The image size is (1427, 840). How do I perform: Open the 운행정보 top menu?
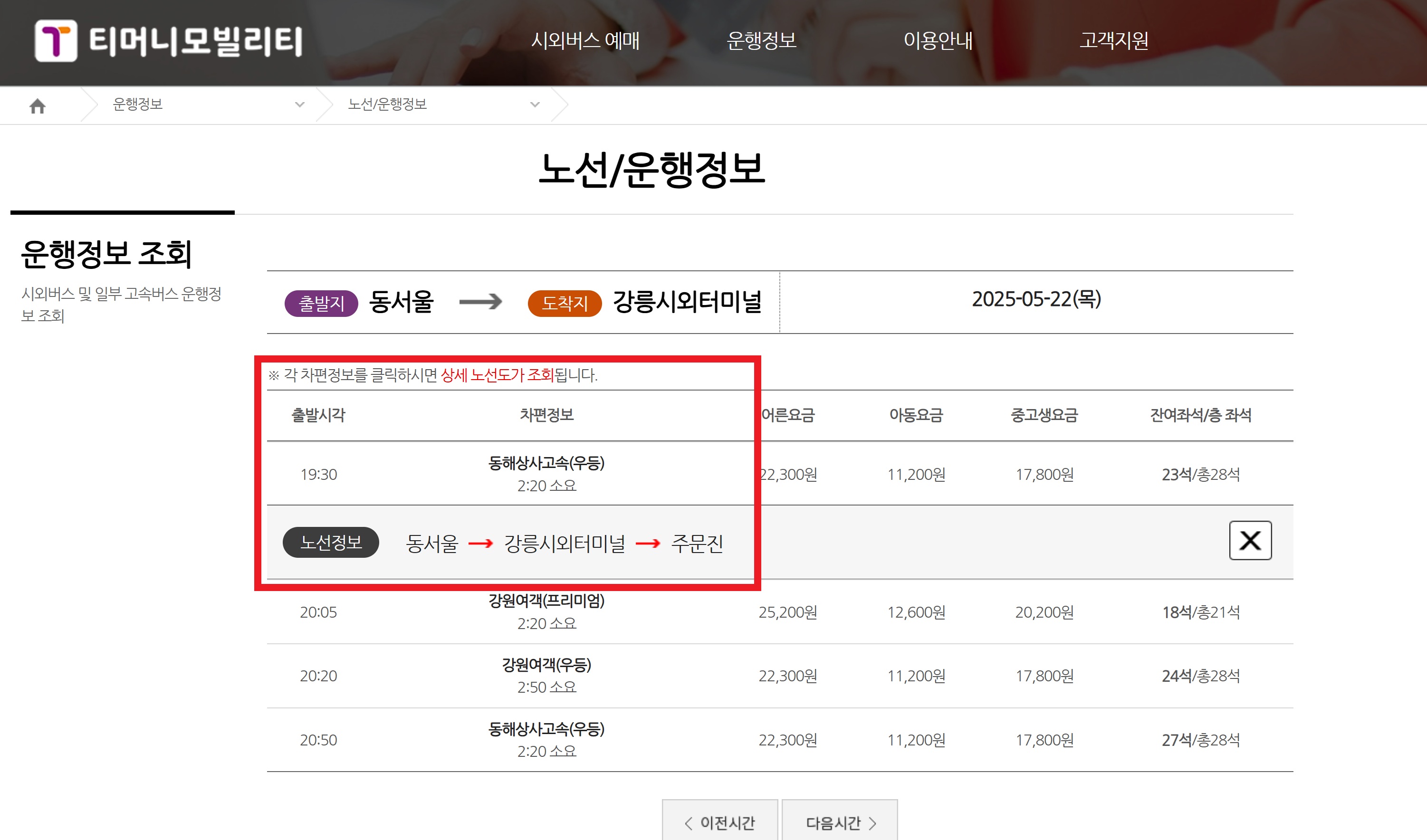(761, 41)
